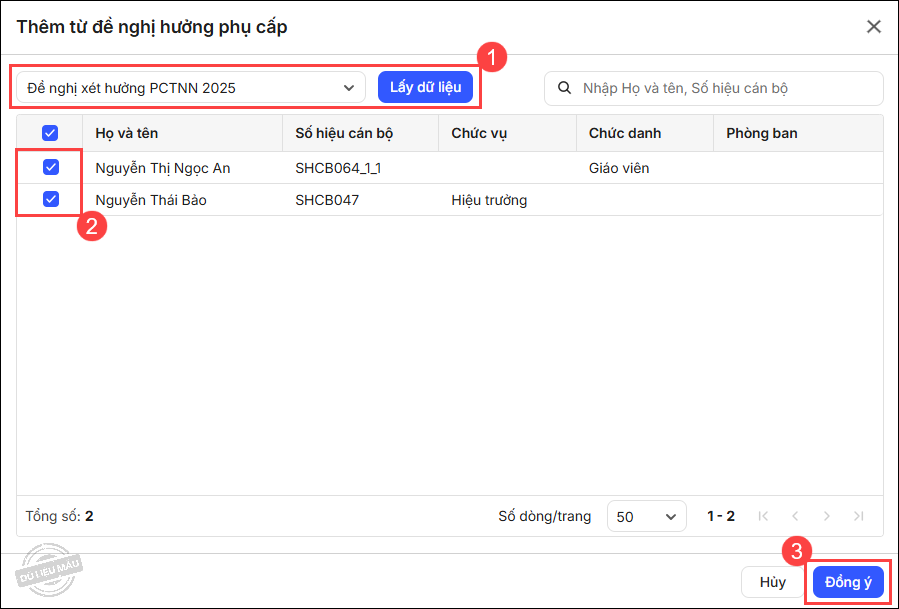Toggle the select-all header checkbox
Image resolution: width=899 pixels, height=609 pixels.
pyautogui.click(x=50, y=133)
